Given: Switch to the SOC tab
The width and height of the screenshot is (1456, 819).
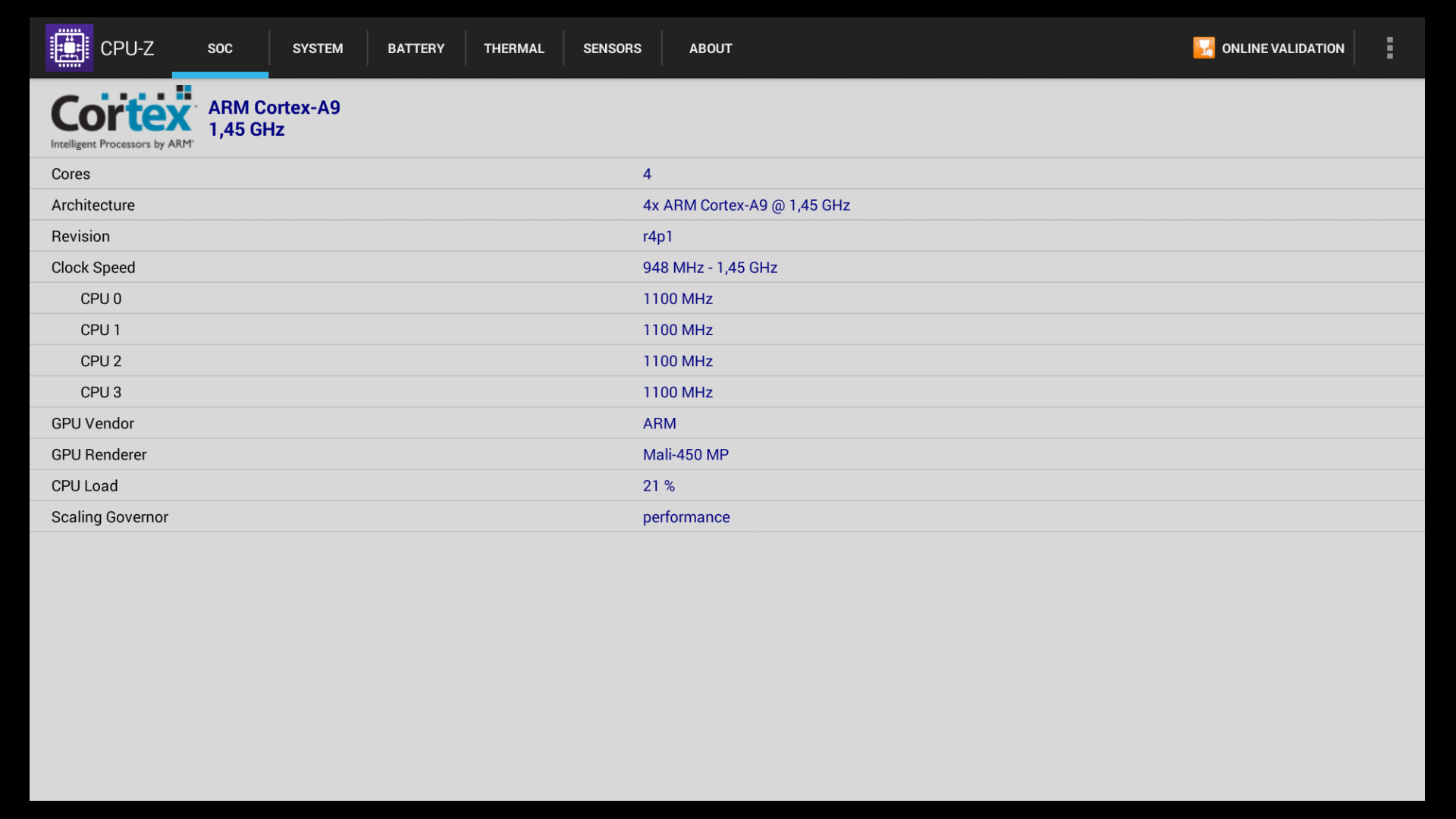Looking at the screenshot, I should [x=220, y=48].
